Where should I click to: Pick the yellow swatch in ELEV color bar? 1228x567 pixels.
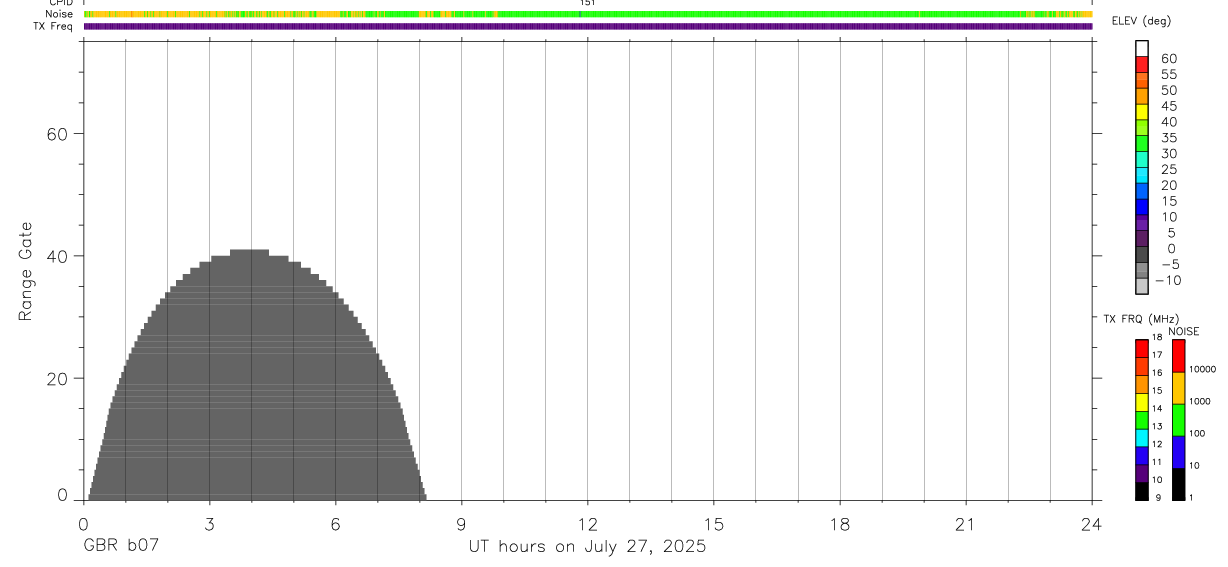click(x=1141, y=111)
